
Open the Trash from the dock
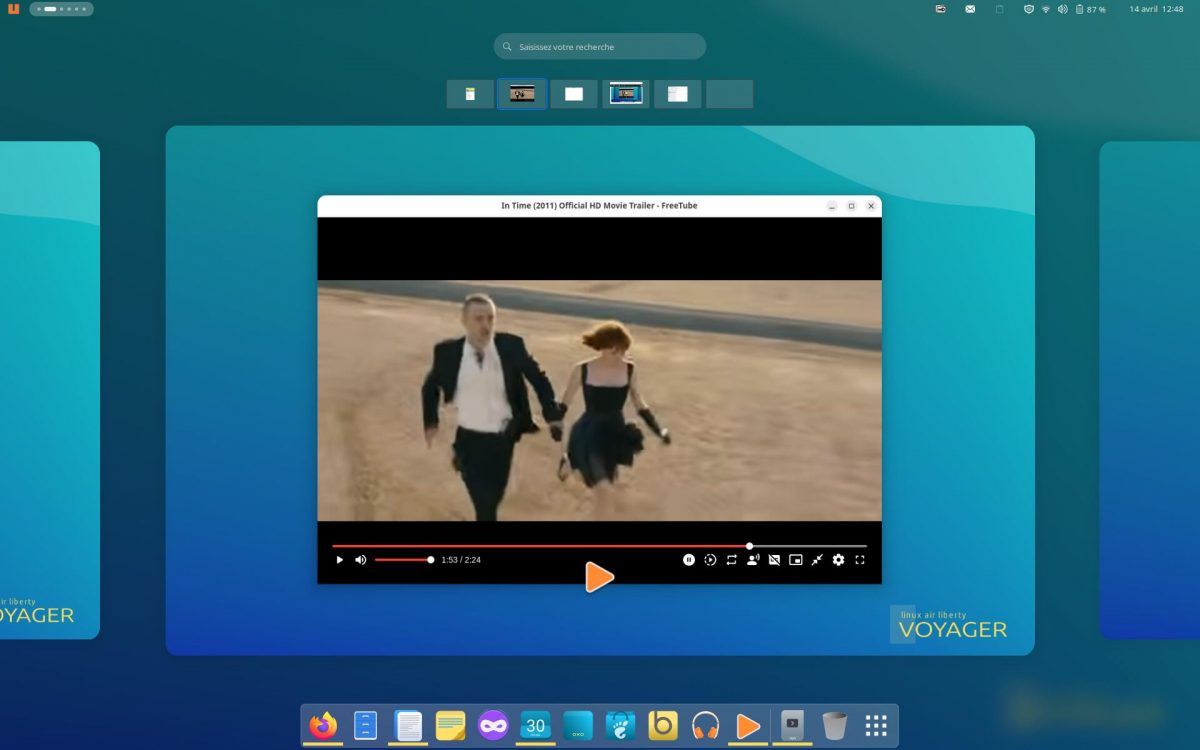pyautogui.click(x=835, y=725)
